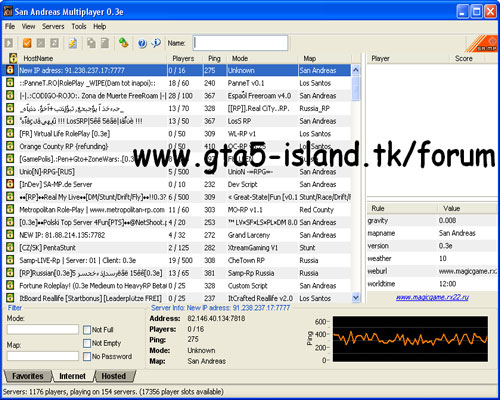The width and height of the screenshot is (500, 400).
Task: Focus the Map filter input field
Action: tap(43, 356)
